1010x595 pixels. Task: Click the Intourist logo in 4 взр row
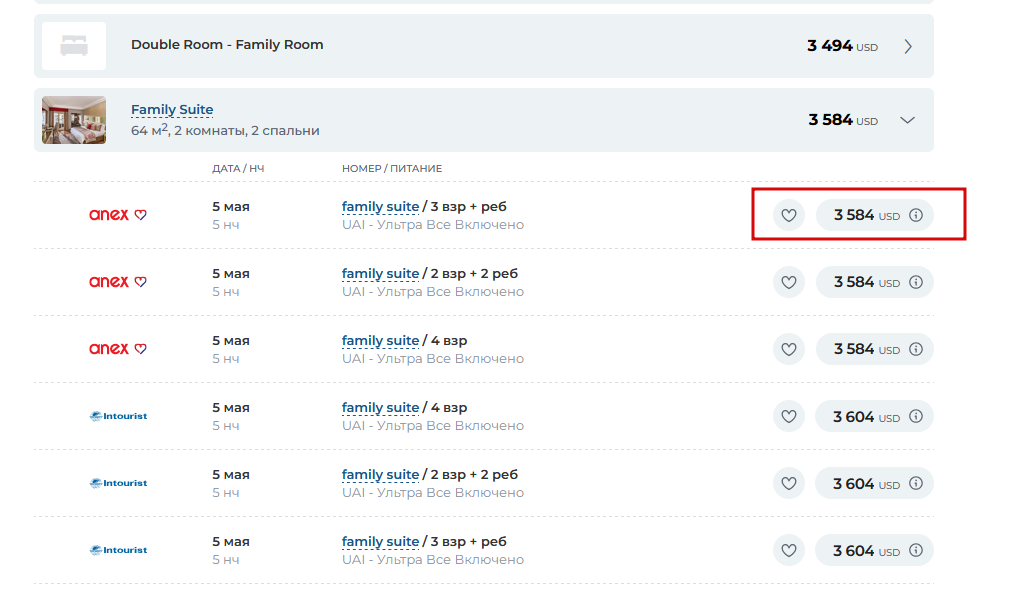tap(119, 416)
